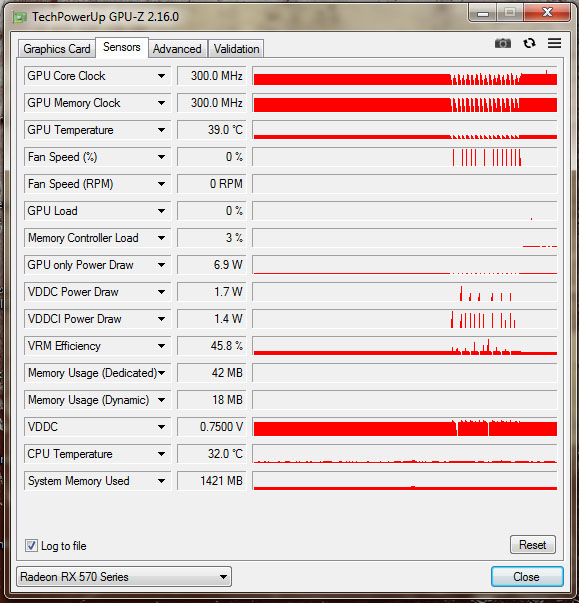
Task: Click the 42 MB dedicated memory value
Action: pos(211,373)
